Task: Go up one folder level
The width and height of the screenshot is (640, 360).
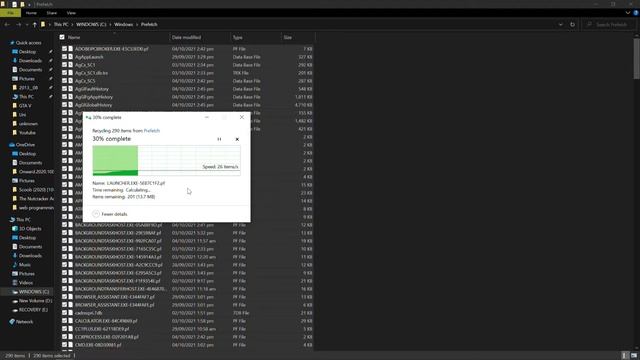Action: (x=34, y=24)
